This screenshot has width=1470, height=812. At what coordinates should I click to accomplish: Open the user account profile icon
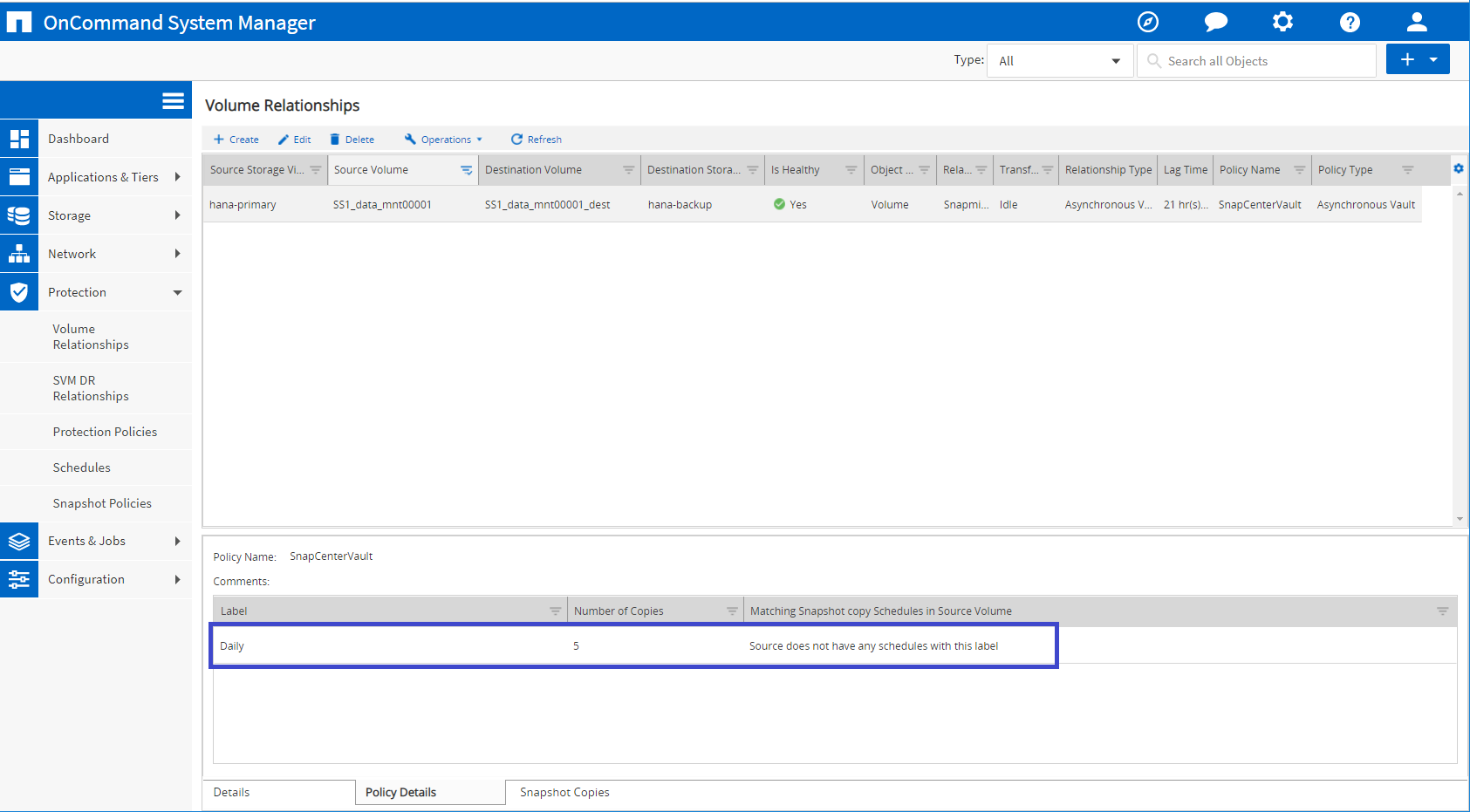tap(1417, 22)
